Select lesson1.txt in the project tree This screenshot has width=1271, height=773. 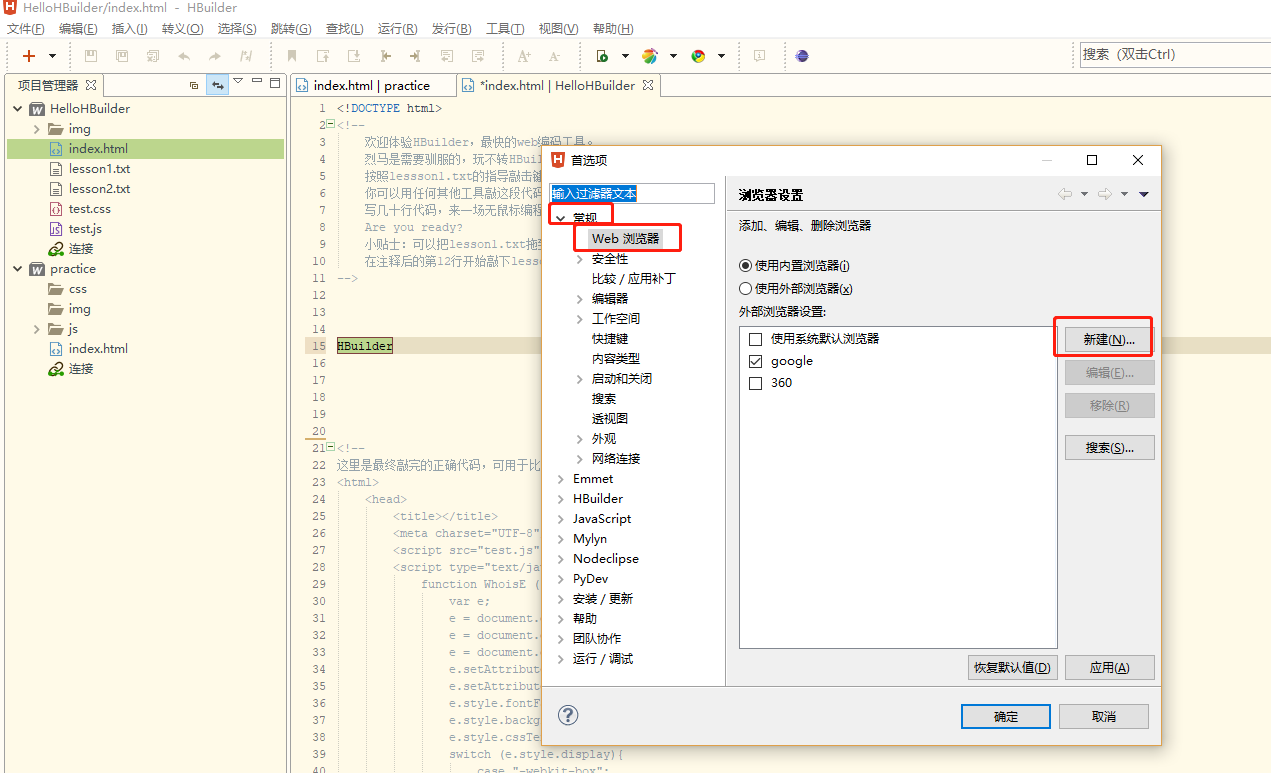tap(99, 168)
